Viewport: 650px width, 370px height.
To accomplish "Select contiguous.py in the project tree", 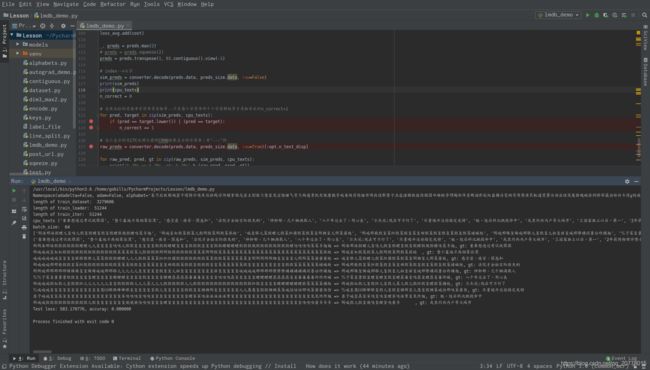I will point(46,81).
